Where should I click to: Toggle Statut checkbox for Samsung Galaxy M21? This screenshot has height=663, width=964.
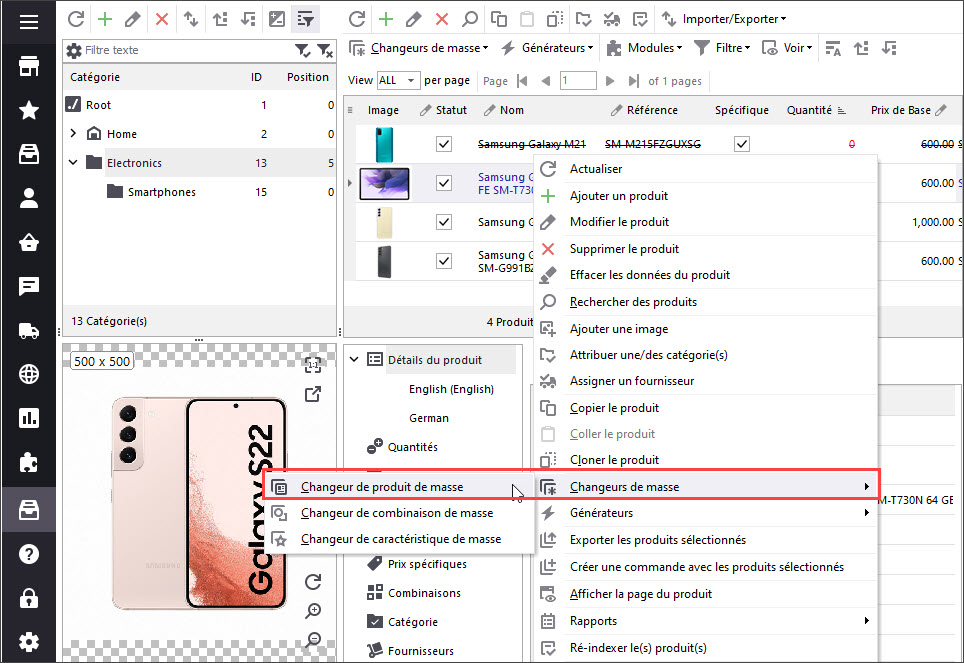[x=444, y=144]
